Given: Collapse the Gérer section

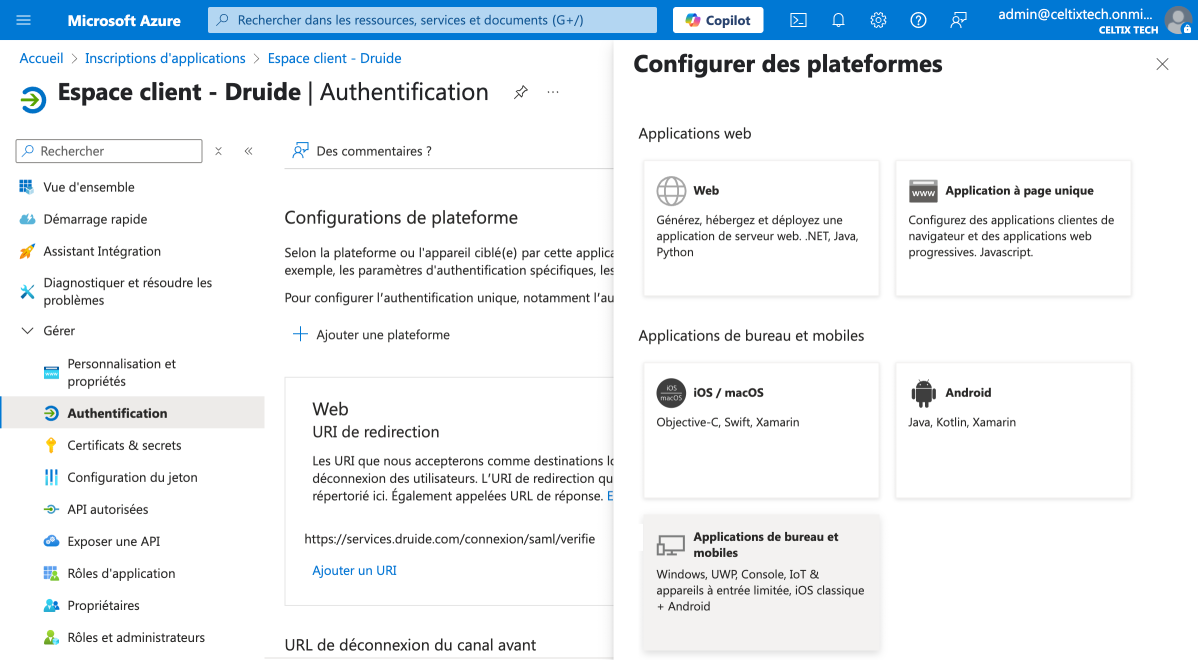Looking at the screenshot, I should click(27, 331).
